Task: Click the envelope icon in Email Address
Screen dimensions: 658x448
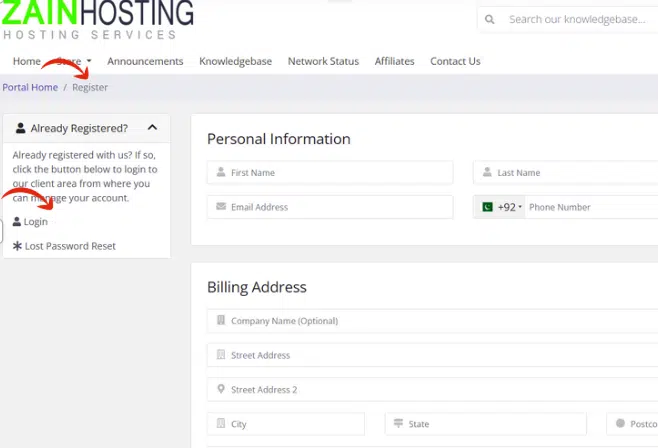Action: 221,207
